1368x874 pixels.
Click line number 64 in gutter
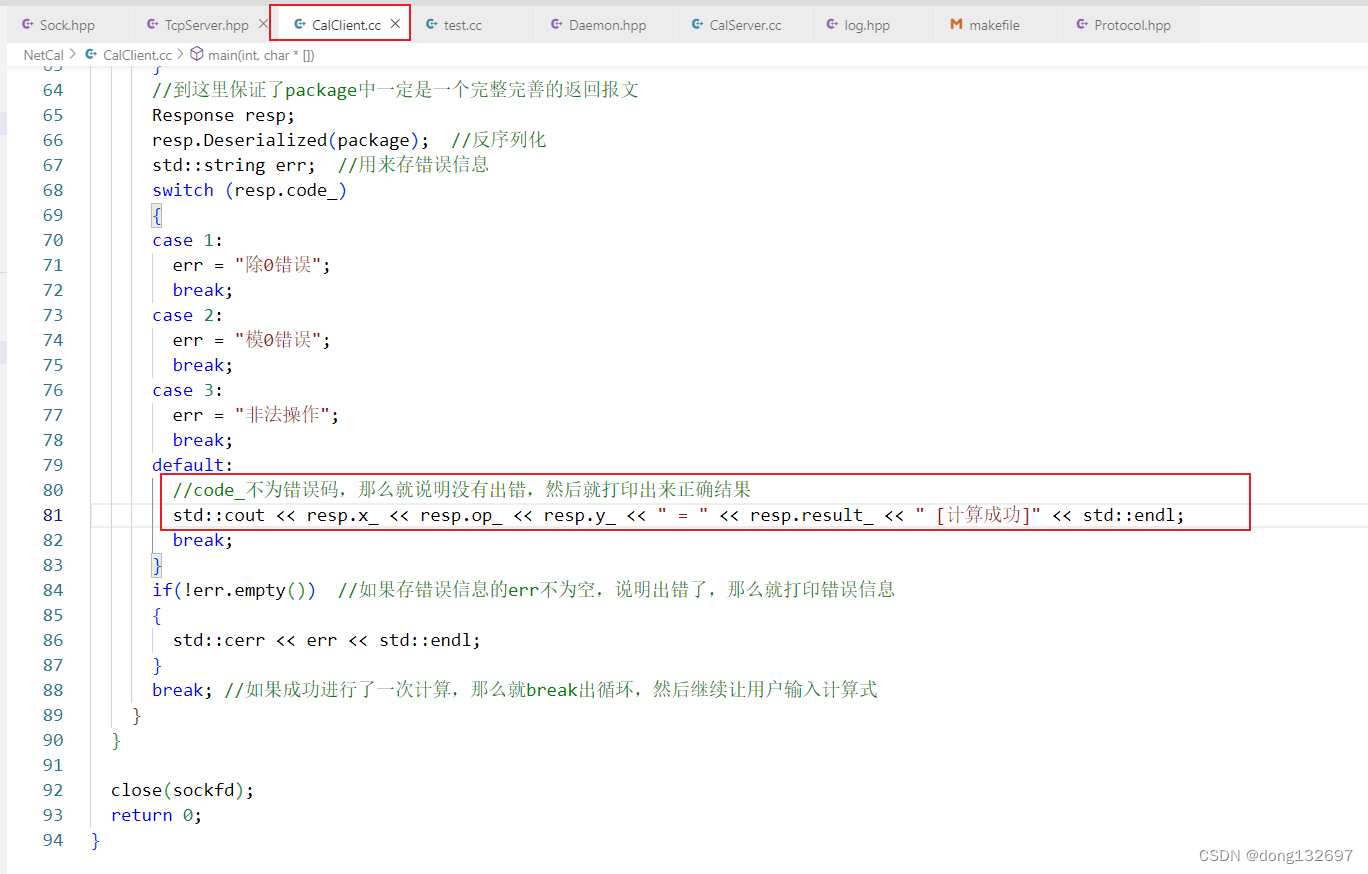tap(52, 90)
